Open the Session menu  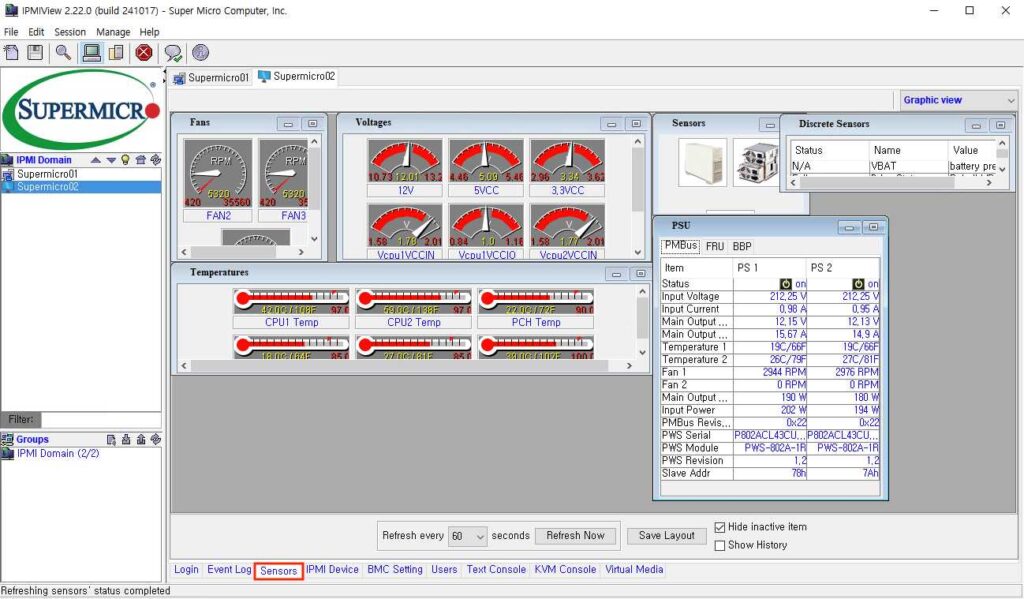[70, 32]
